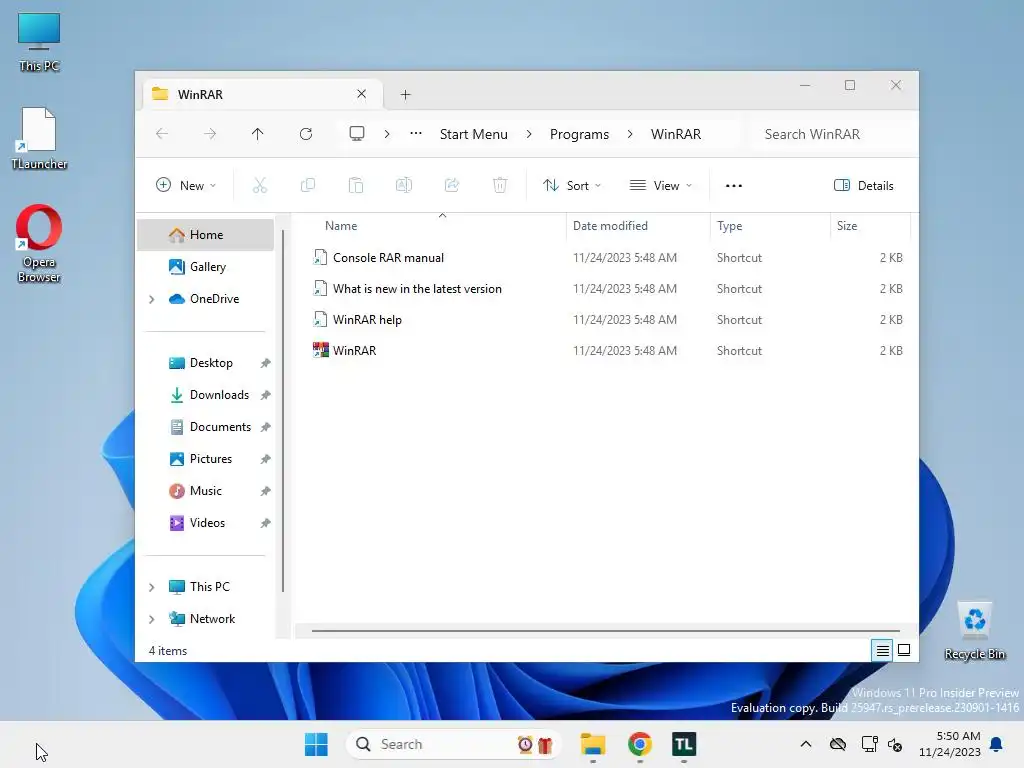Open the New dropdown menu
Viewport: 1024px width, 768px height.
point(186,185)
